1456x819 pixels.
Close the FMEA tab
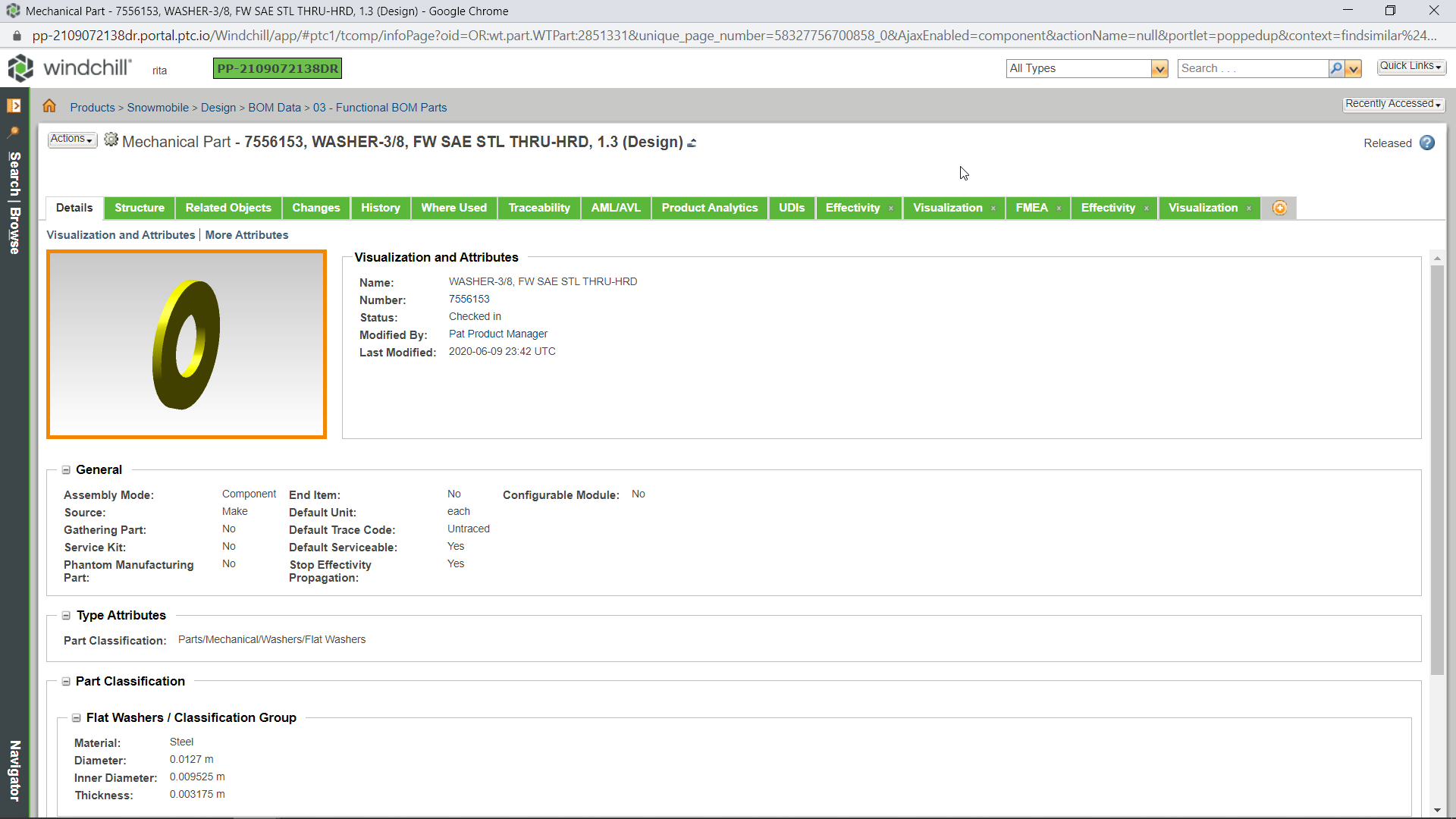(1059, 209)
